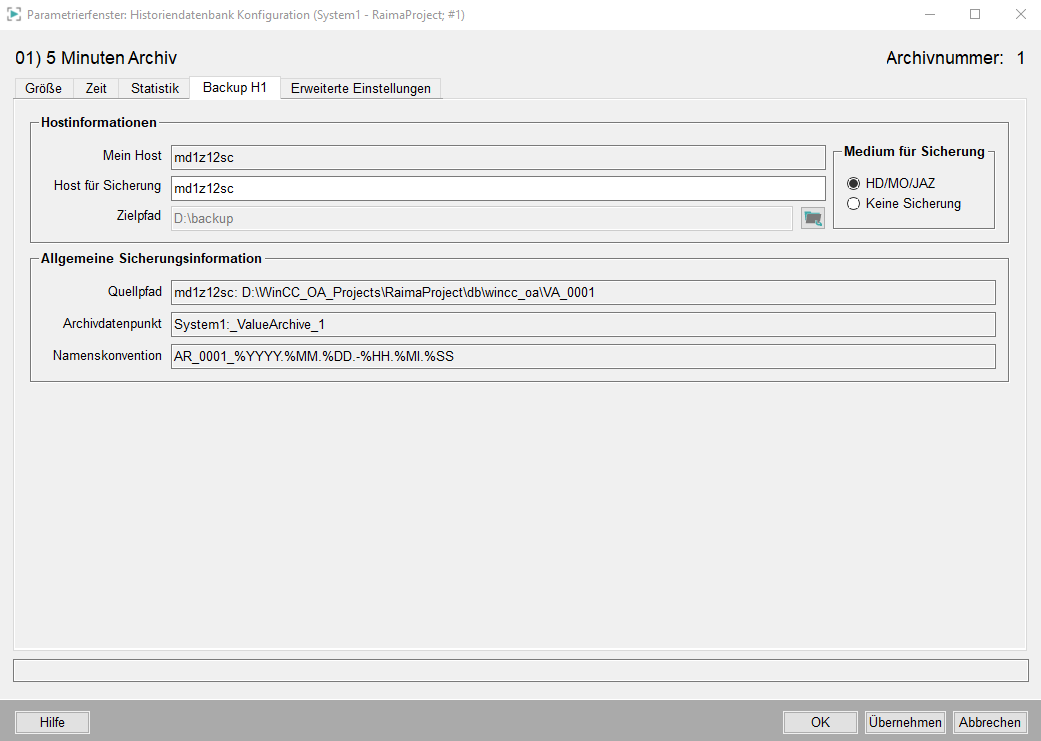Viewport: 1041px width, 741px height.
Task: Switch to the Größe tab
Action: [x=44, y=88]
